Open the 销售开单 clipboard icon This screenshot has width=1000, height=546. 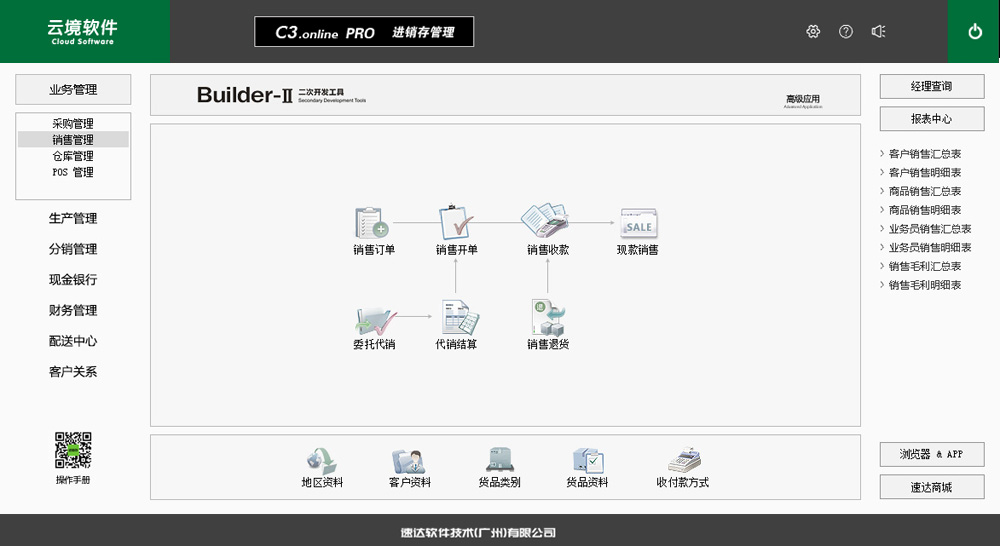pyautogui.click(x=456, y=223)
